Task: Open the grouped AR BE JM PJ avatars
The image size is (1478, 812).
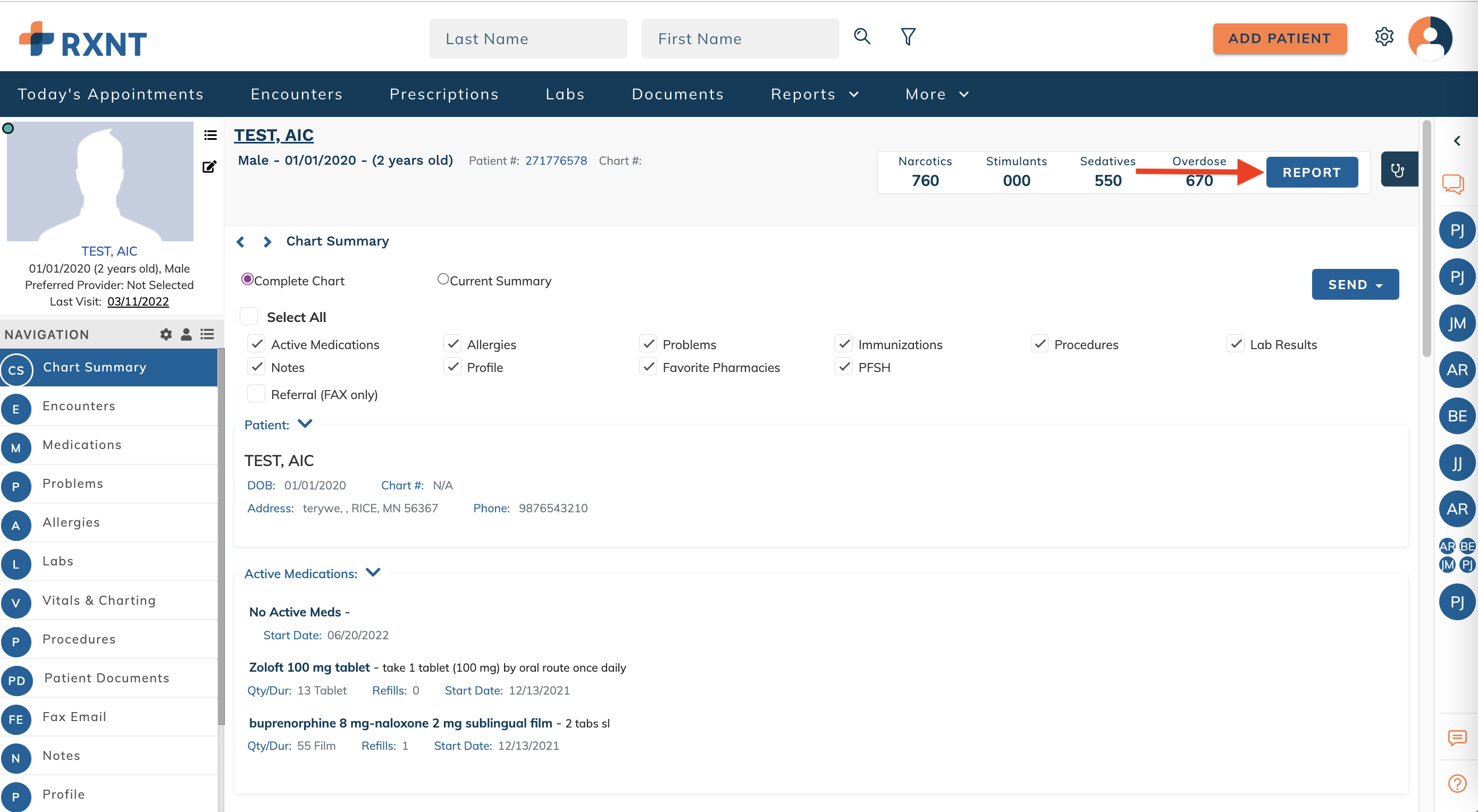Action: click(1457, 555)
